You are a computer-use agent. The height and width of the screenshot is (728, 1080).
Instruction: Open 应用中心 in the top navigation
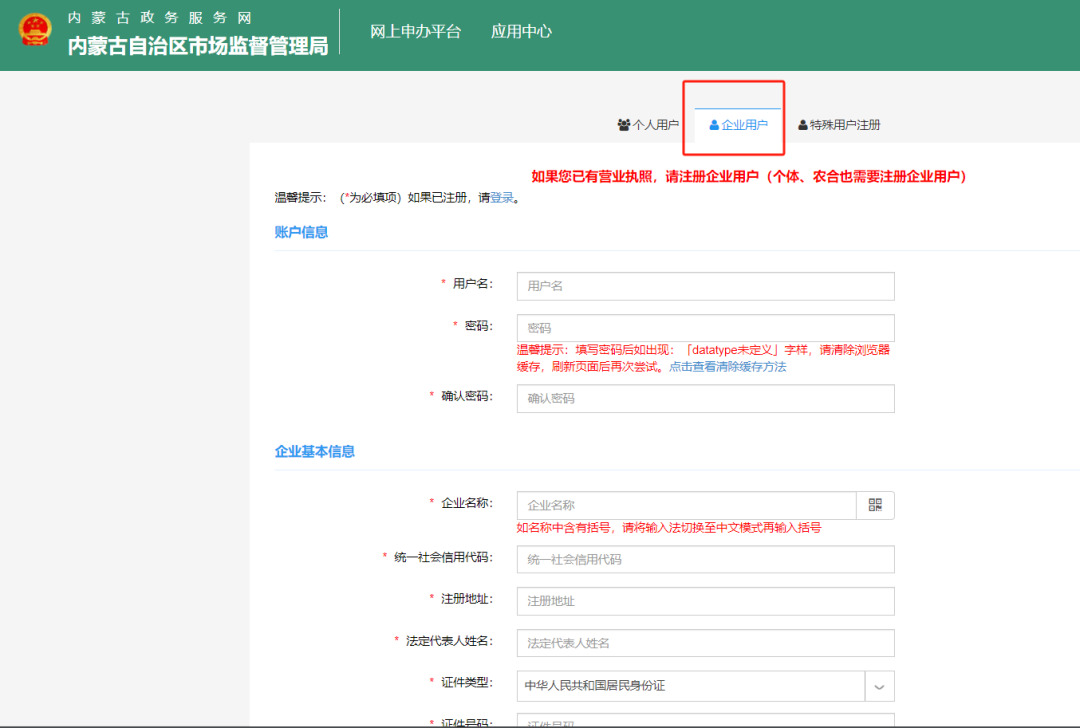click(x=521, y=31)
